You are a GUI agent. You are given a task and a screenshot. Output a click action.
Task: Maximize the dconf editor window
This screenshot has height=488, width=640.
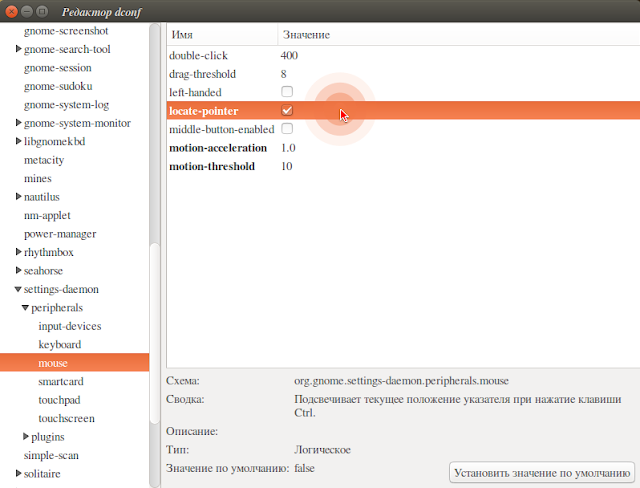pos(42,11)
